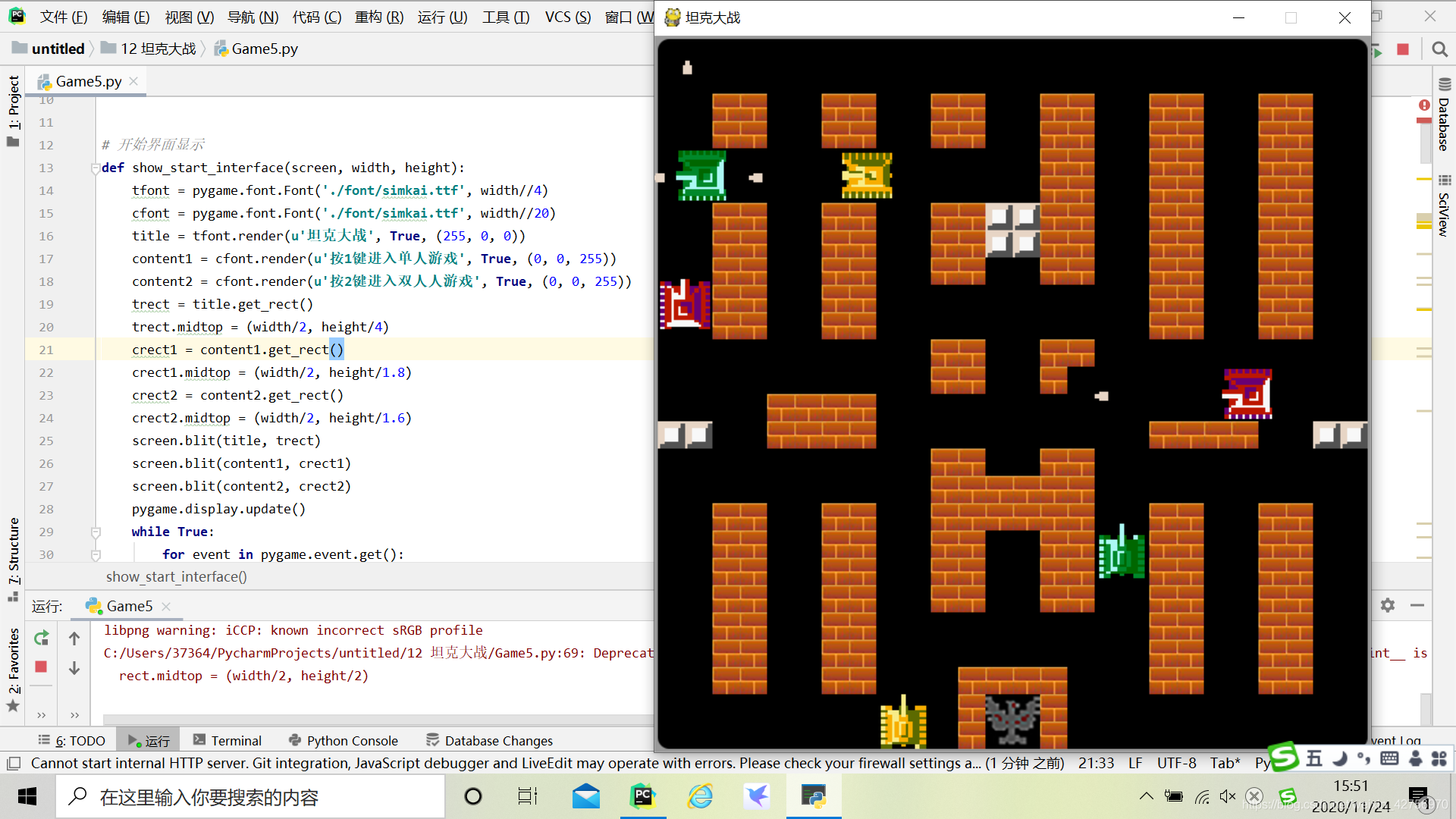
Task: Click the Windows taskbar search box
Action: (250, 796)
